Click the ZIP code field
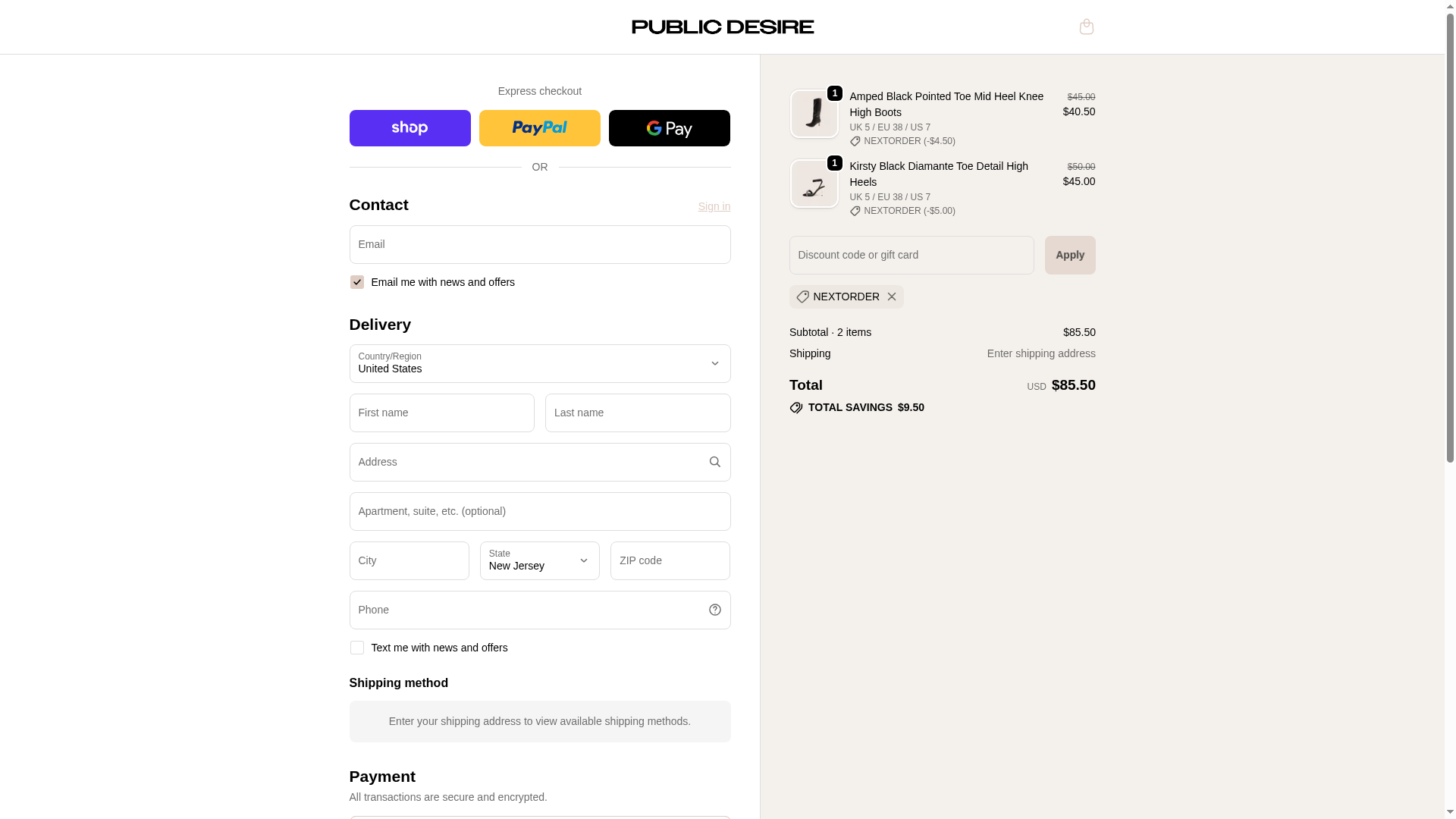This screenshot has width=1456, height=819. click(670, 560)
